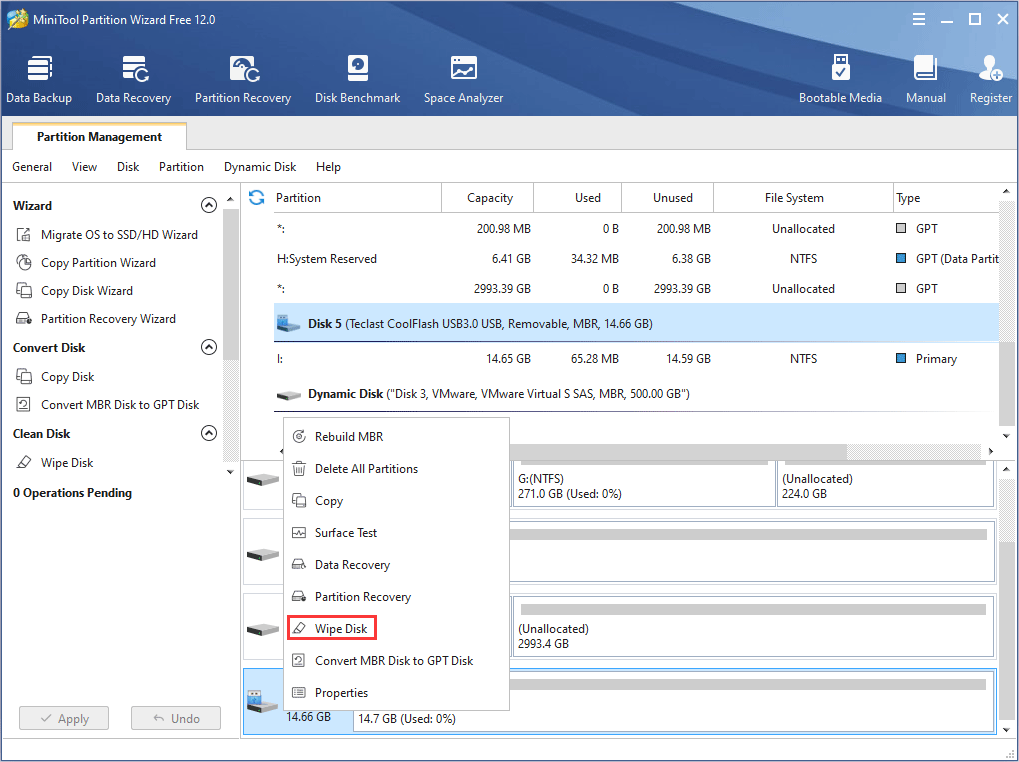Click the disk map scroll-up arrow

[1006, 468]
